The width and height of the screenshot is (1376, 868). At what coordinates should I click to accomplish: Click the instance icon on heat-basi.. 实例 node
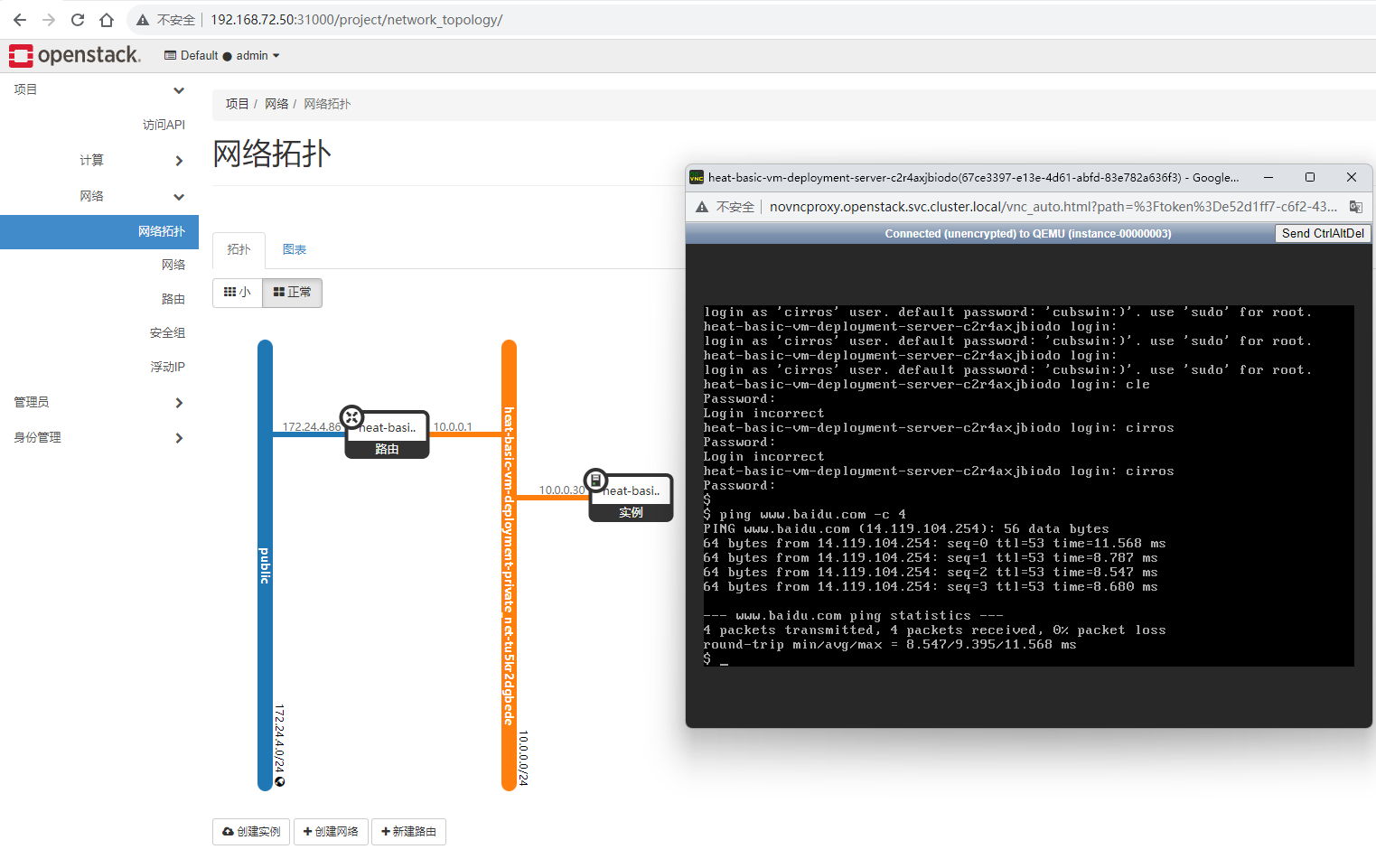pos(595,481)
